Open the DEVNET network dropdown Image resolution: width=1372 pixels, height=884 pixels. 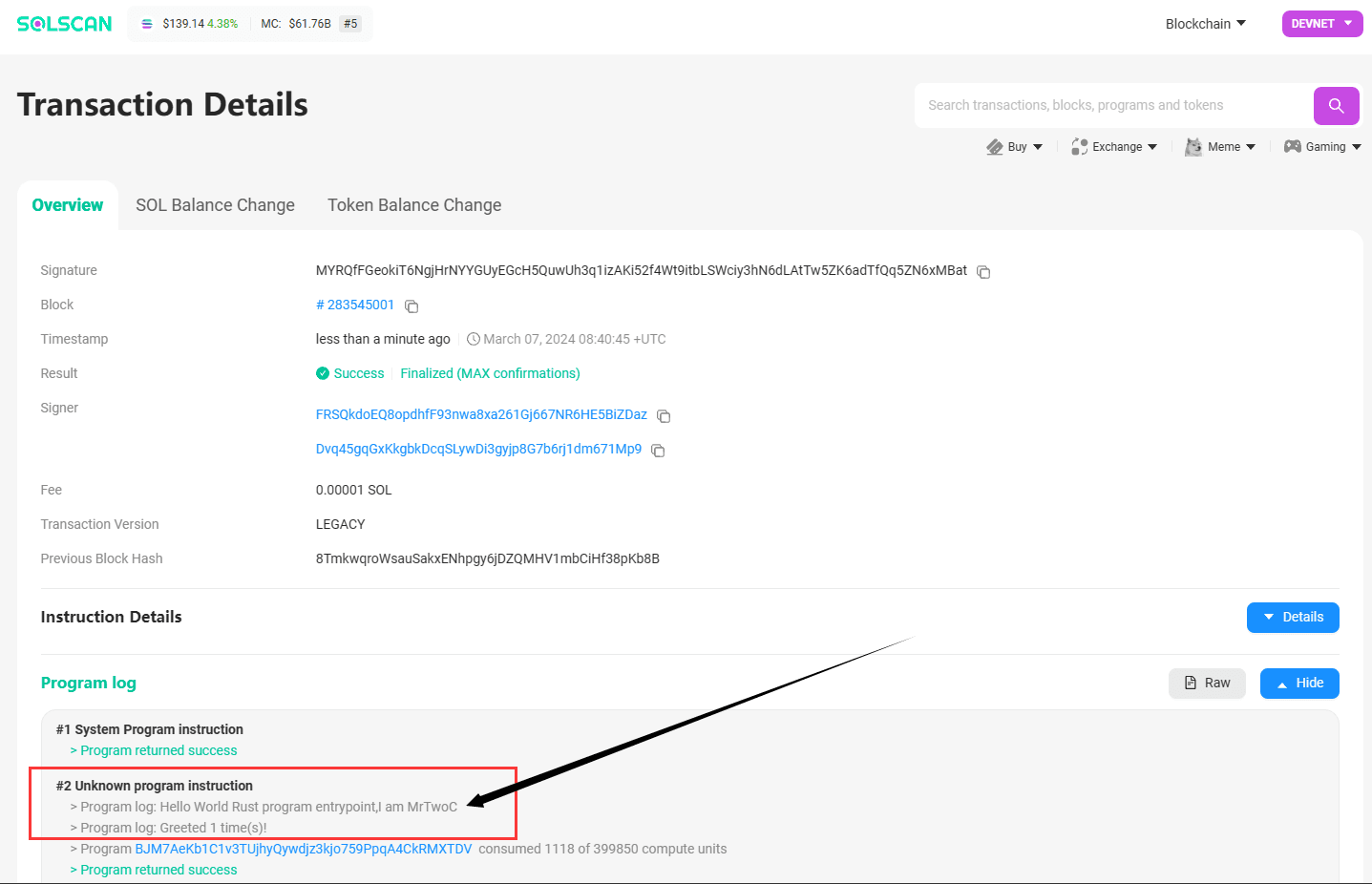click(1321, 24)
